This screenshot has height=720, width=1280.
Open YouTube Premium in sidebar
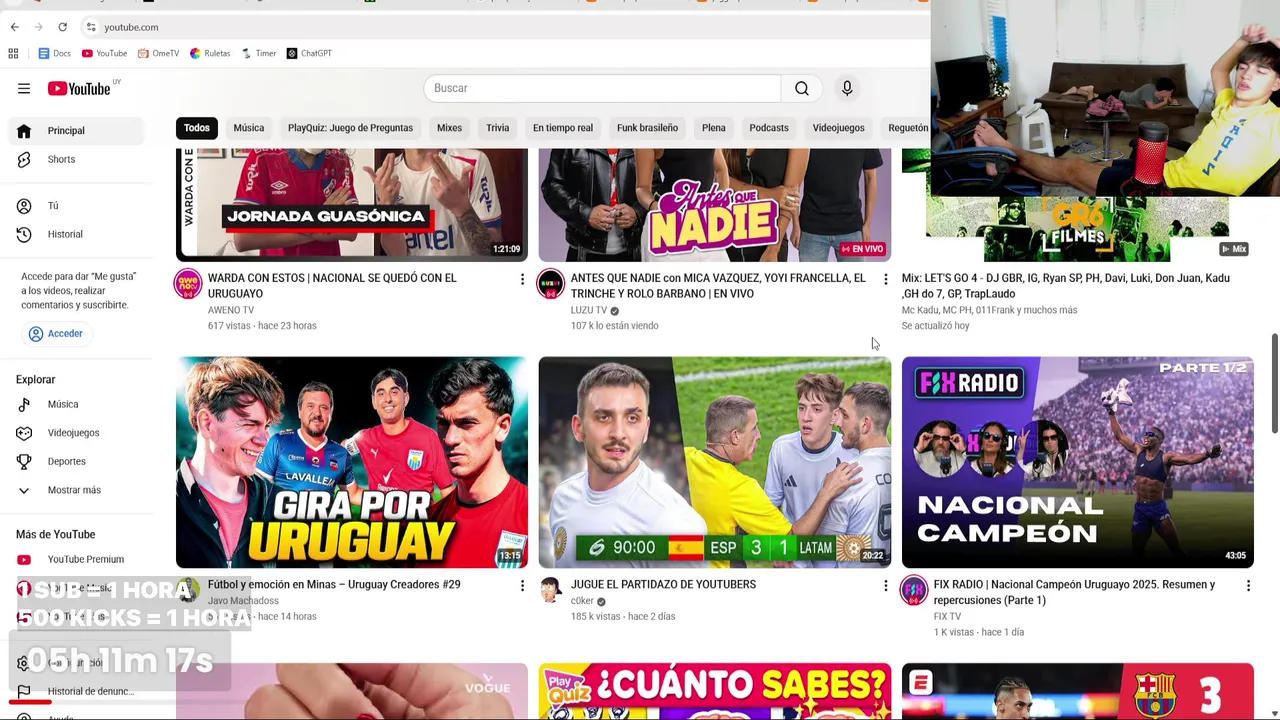tap(76, 559)
